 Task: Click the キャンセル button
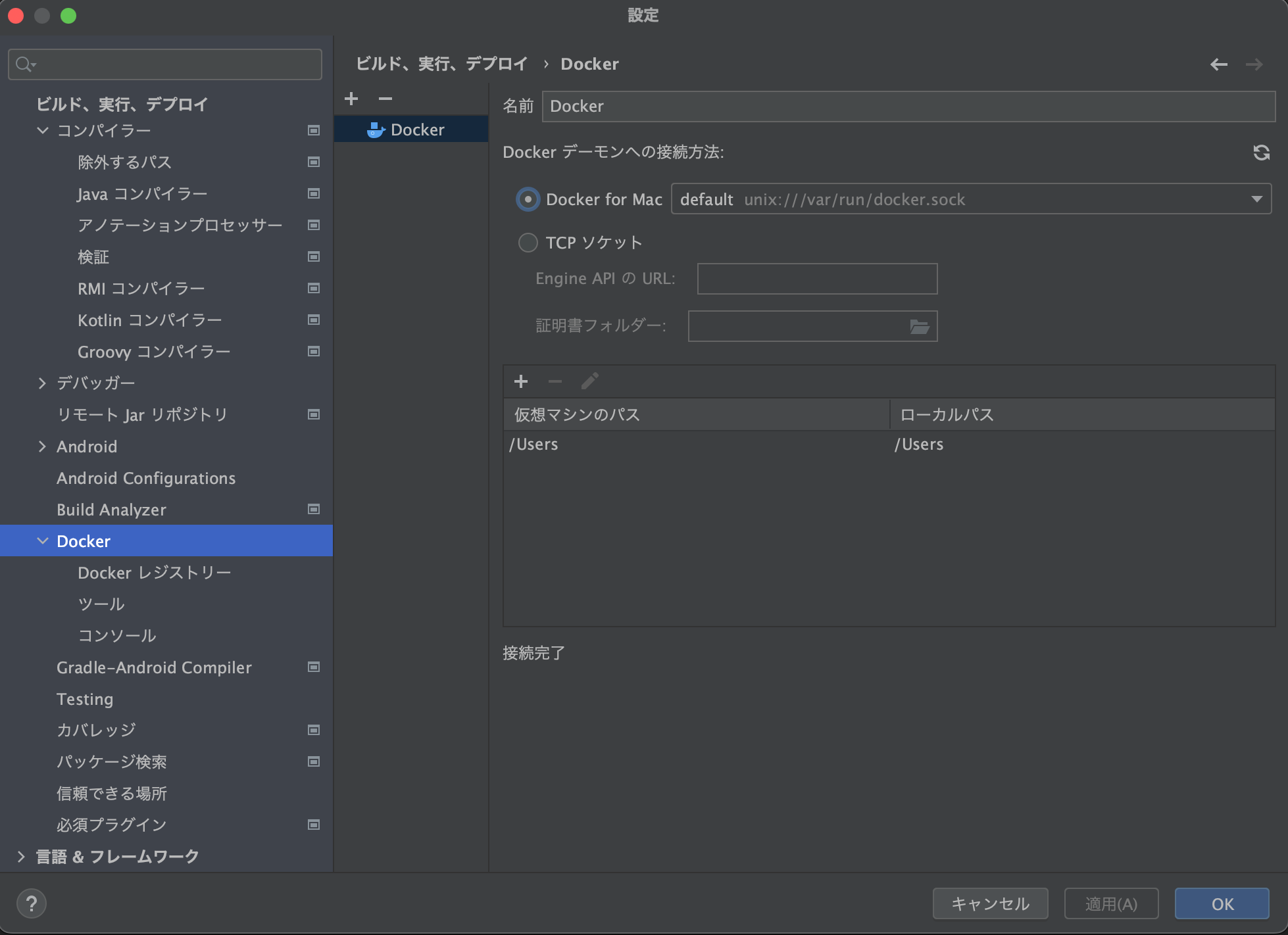tap(989, 903)
